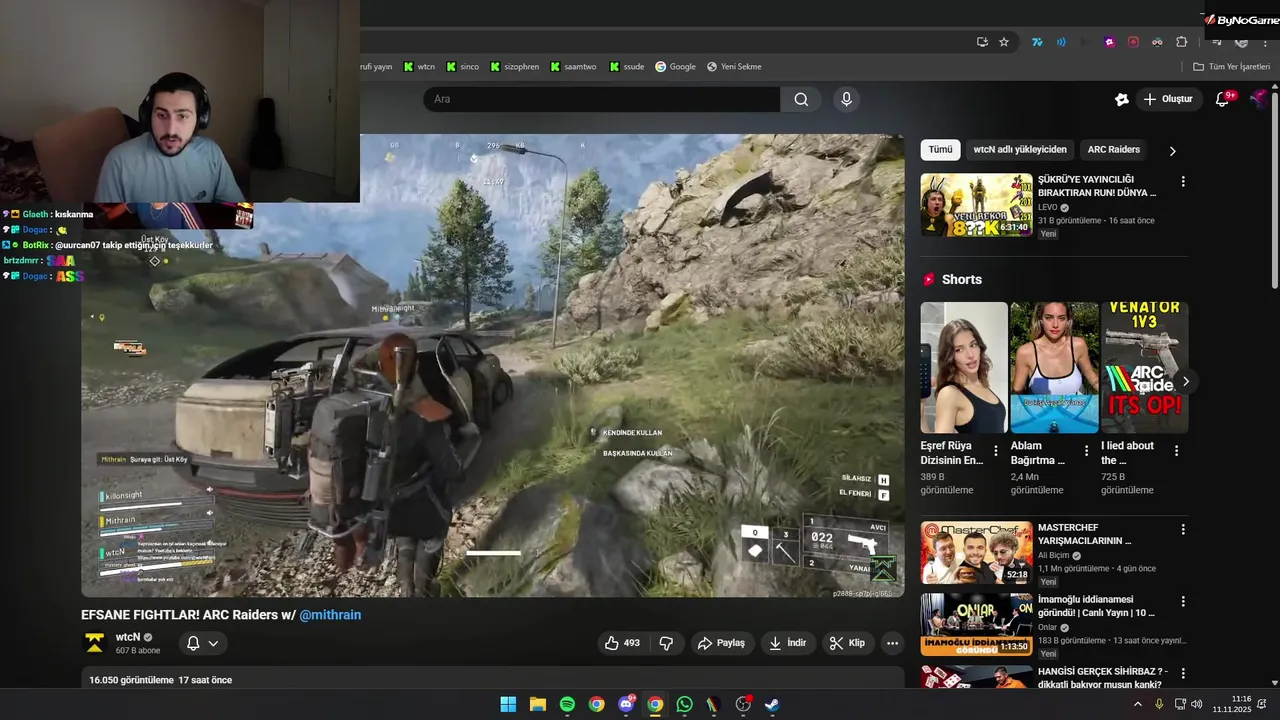Open the purple square extension icon
This screenshot has height=720, width=1280.
point(1109,42)
